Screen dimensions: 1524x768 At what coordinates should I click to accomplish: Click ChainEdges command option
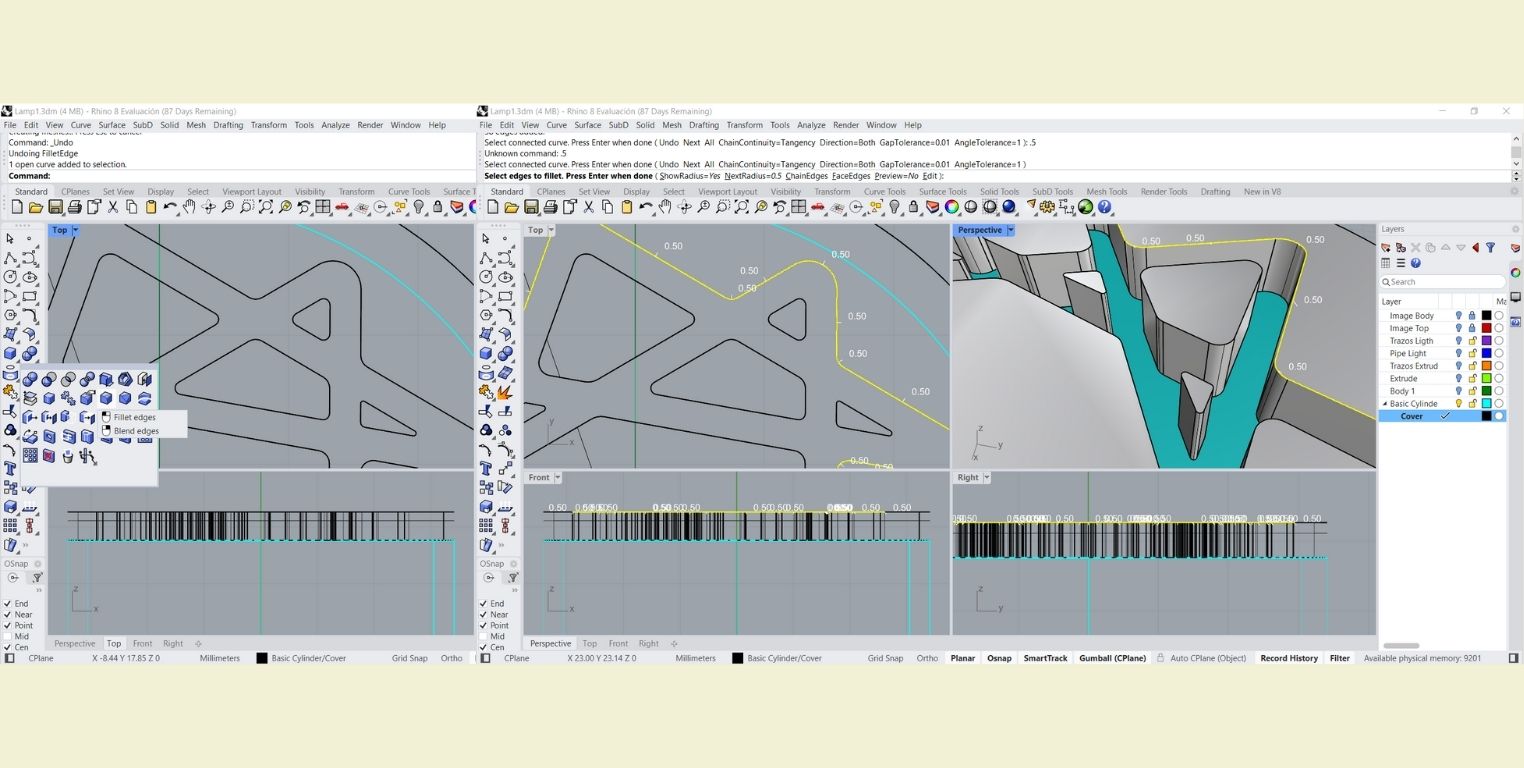click(x=807, y=176)
